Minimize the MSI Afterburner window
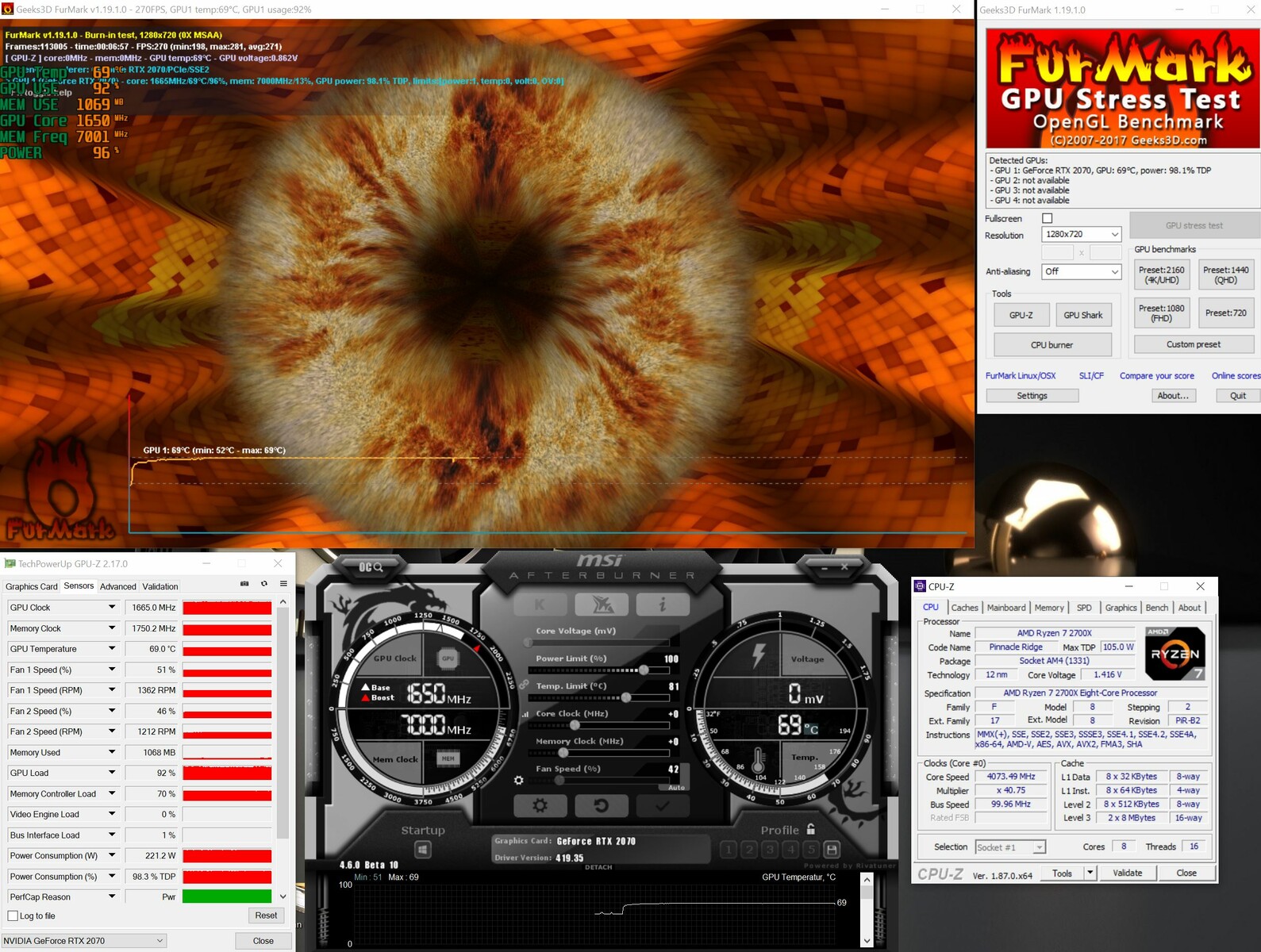Image resolution: width=1261 pixels, height=952 pixels. click(x=825, y=566)
